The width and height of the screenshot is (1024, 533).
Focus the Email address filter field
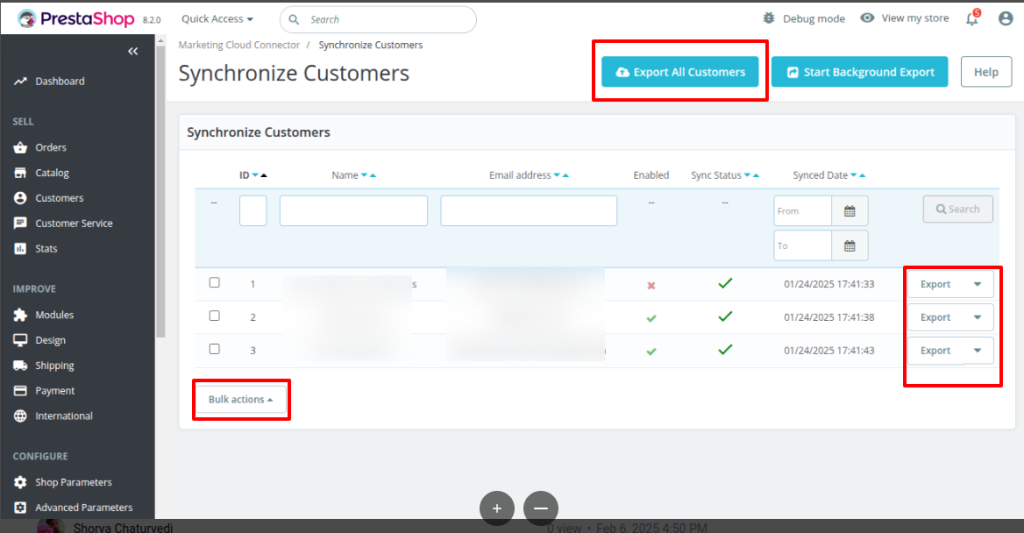(x=528, y=210)
